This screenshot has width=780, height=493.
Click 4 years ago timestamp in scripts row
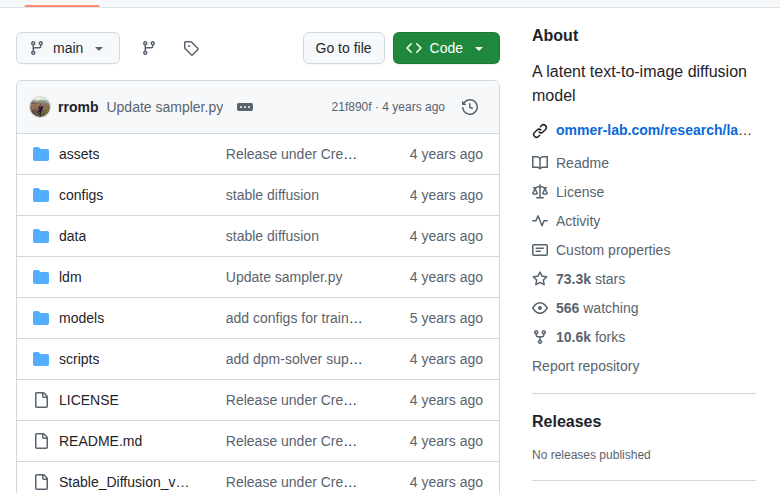(x=446, y=359)
